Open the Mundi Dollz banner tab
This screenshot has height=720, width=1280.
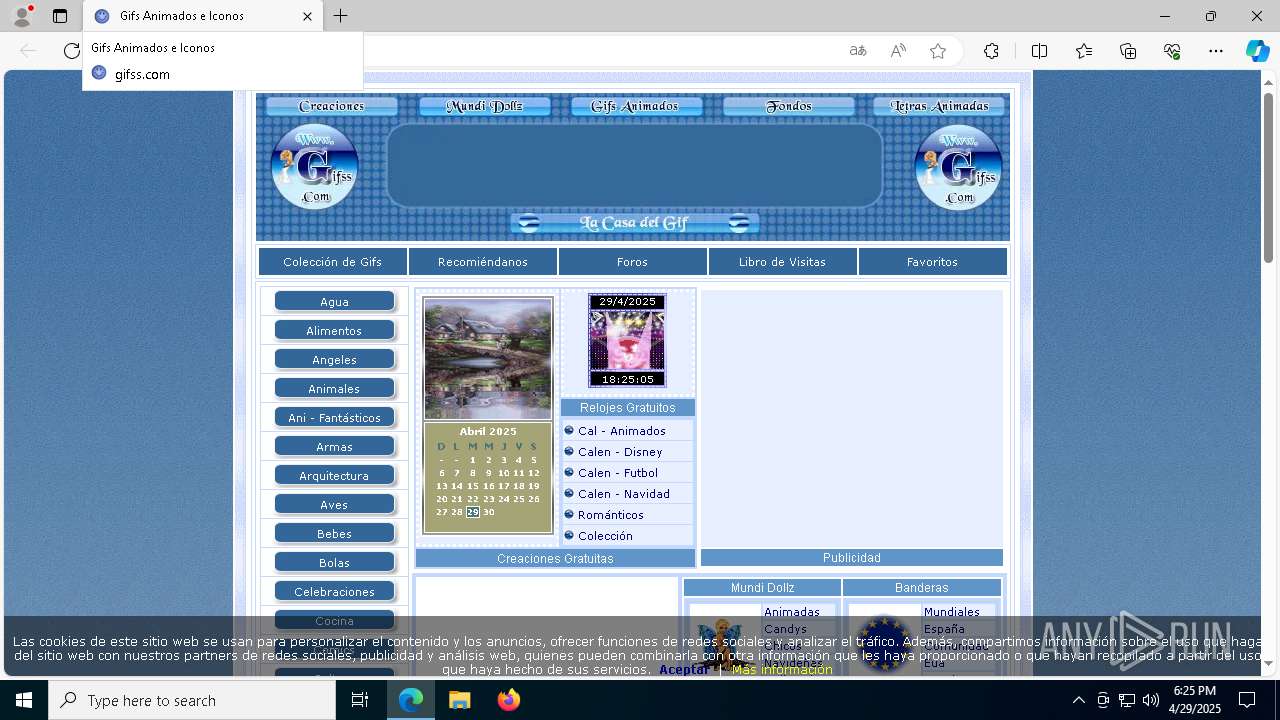484,106
